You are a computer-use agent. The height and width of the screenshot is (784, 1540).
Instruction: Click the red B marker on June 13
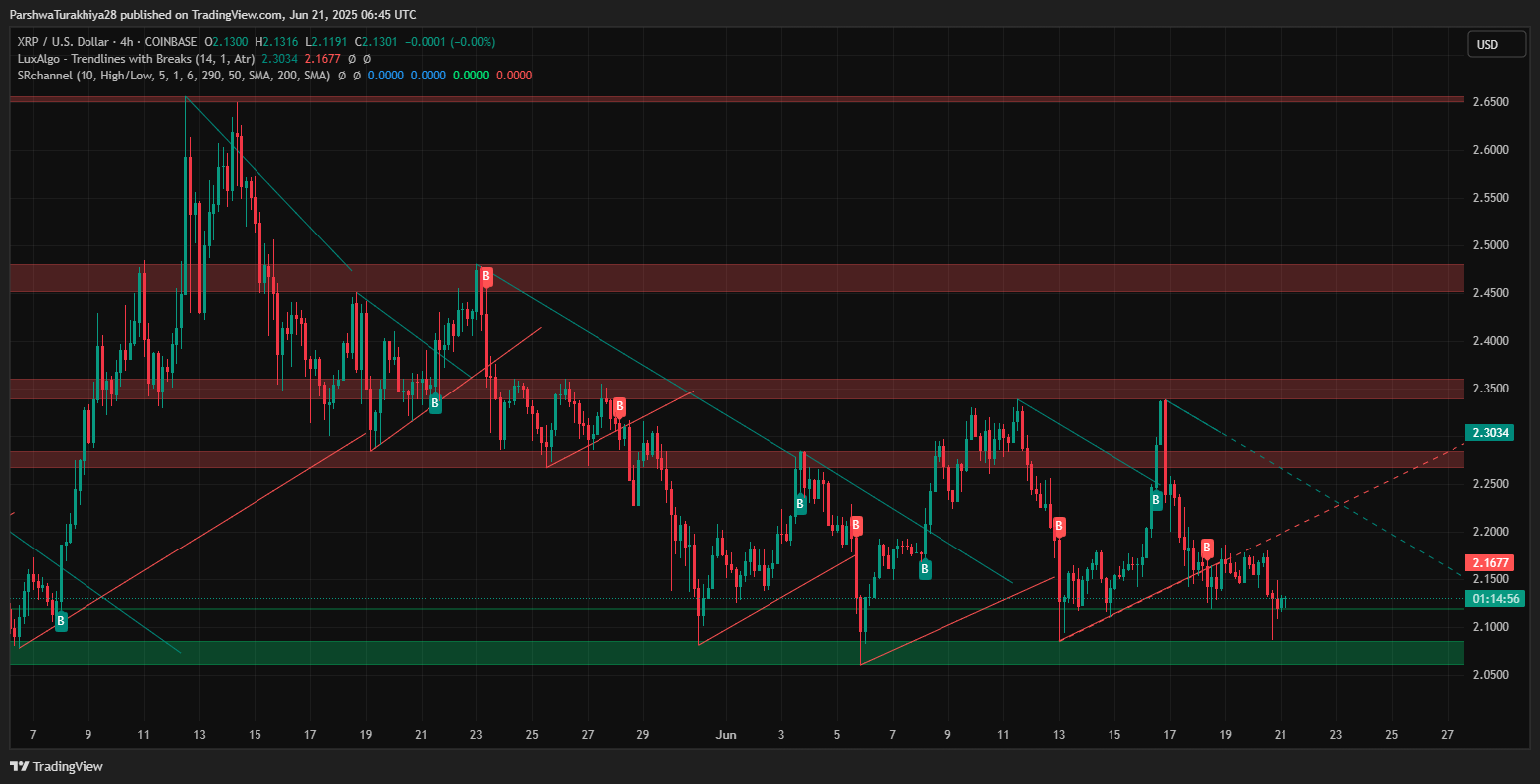click(1060, 526)
